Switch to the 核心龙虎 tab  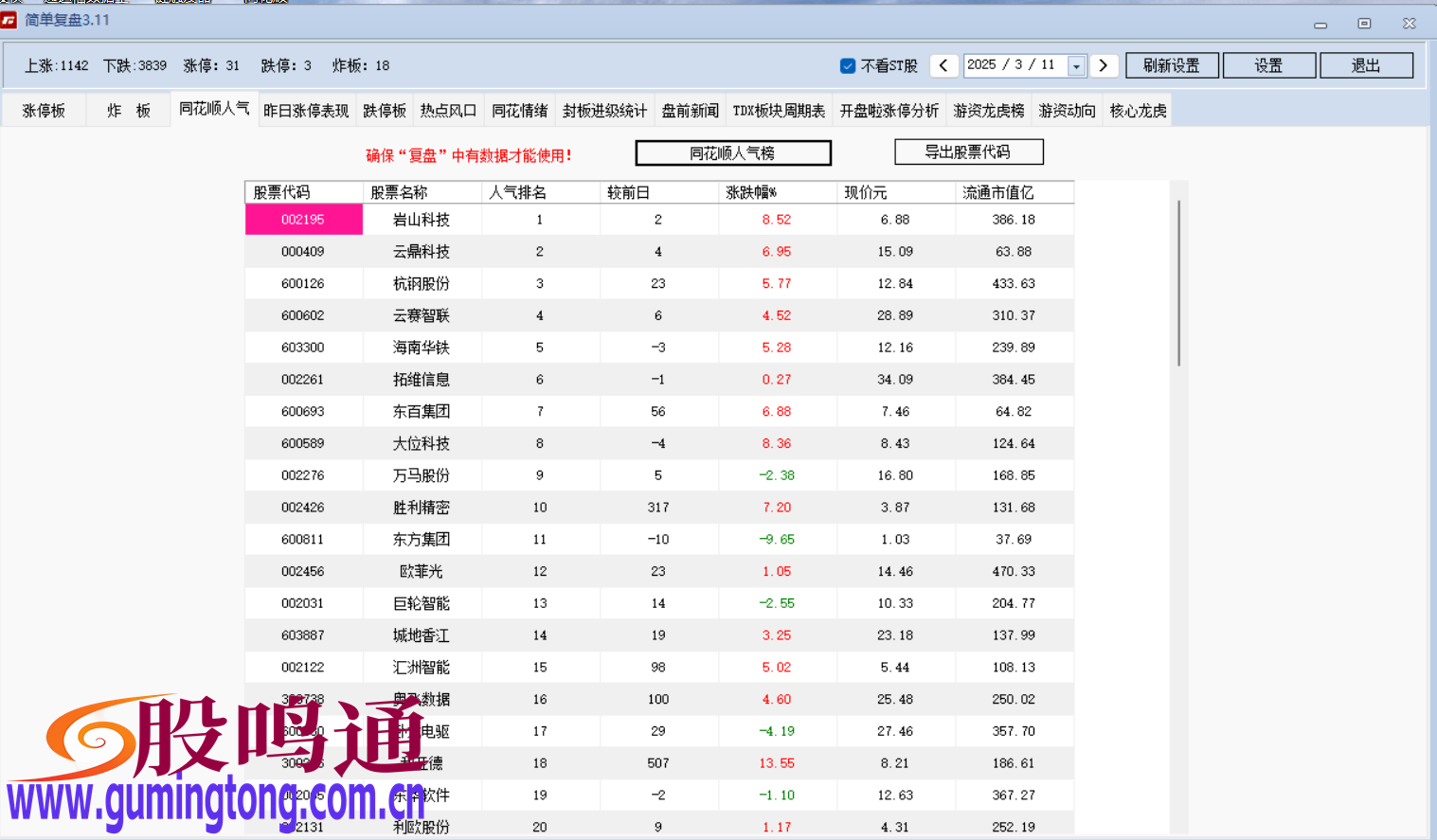(x=1136, y=109)
